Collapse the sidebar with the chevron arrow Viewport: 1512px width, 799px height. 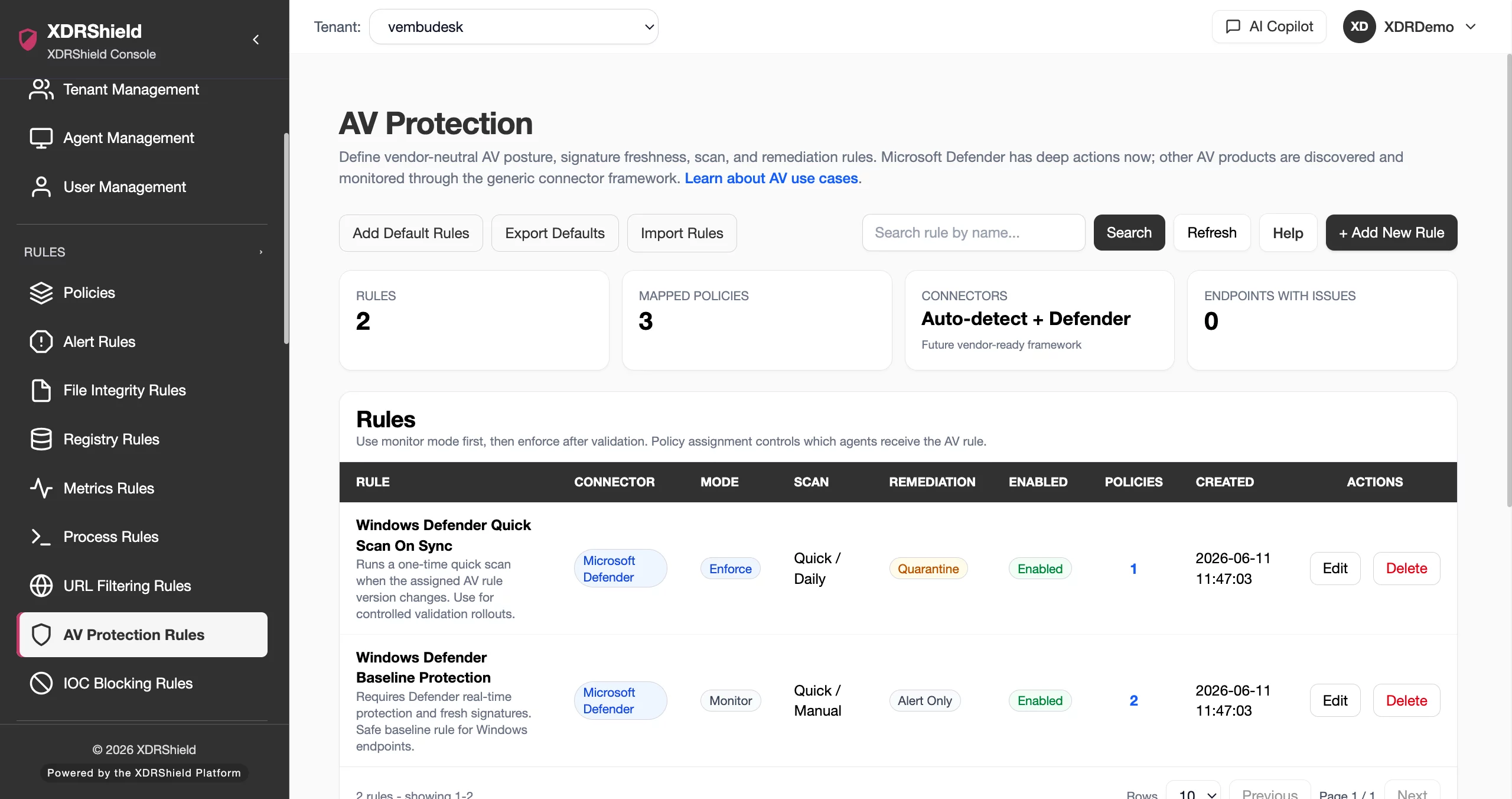click(256, 40)
